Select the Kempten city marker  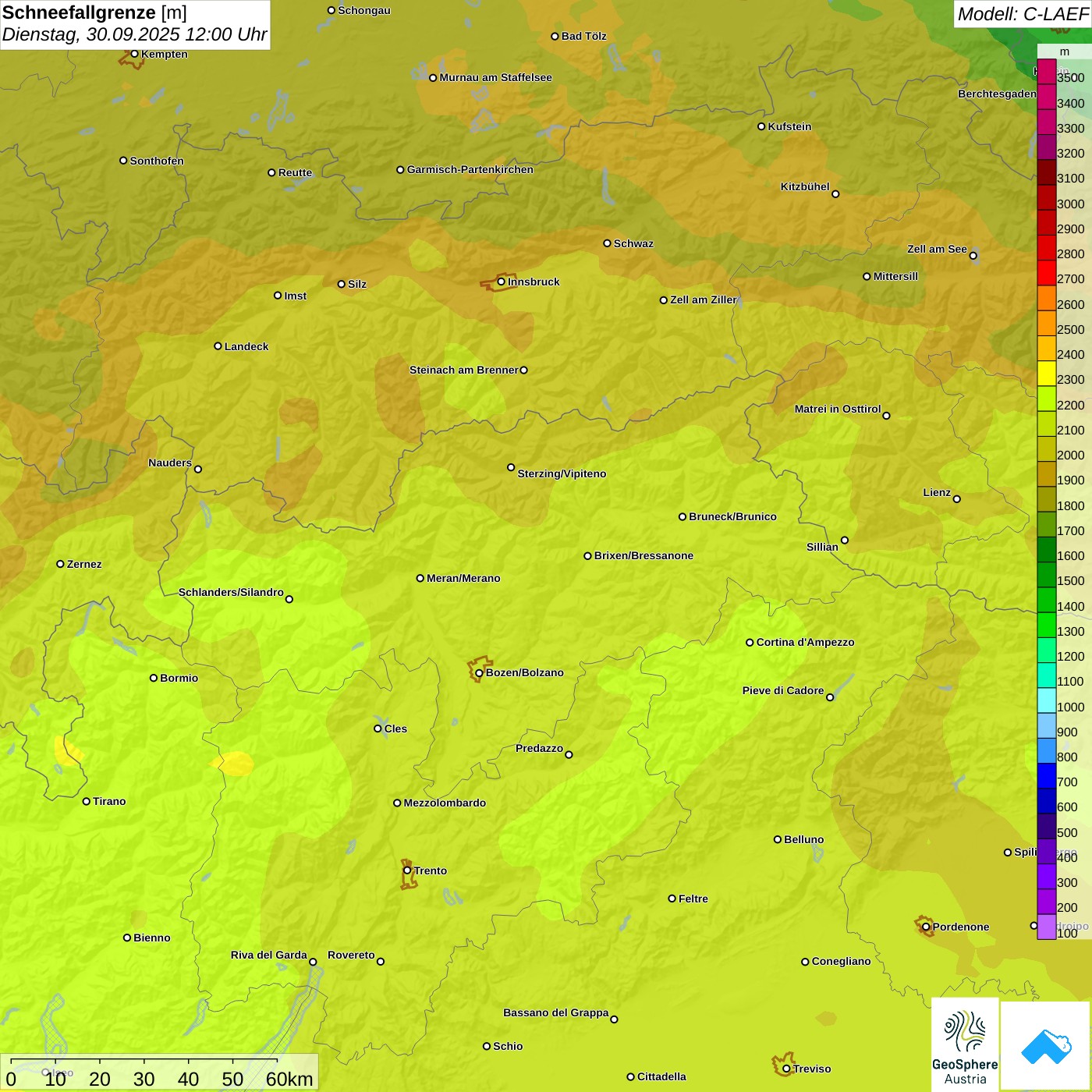click(135, 54)
